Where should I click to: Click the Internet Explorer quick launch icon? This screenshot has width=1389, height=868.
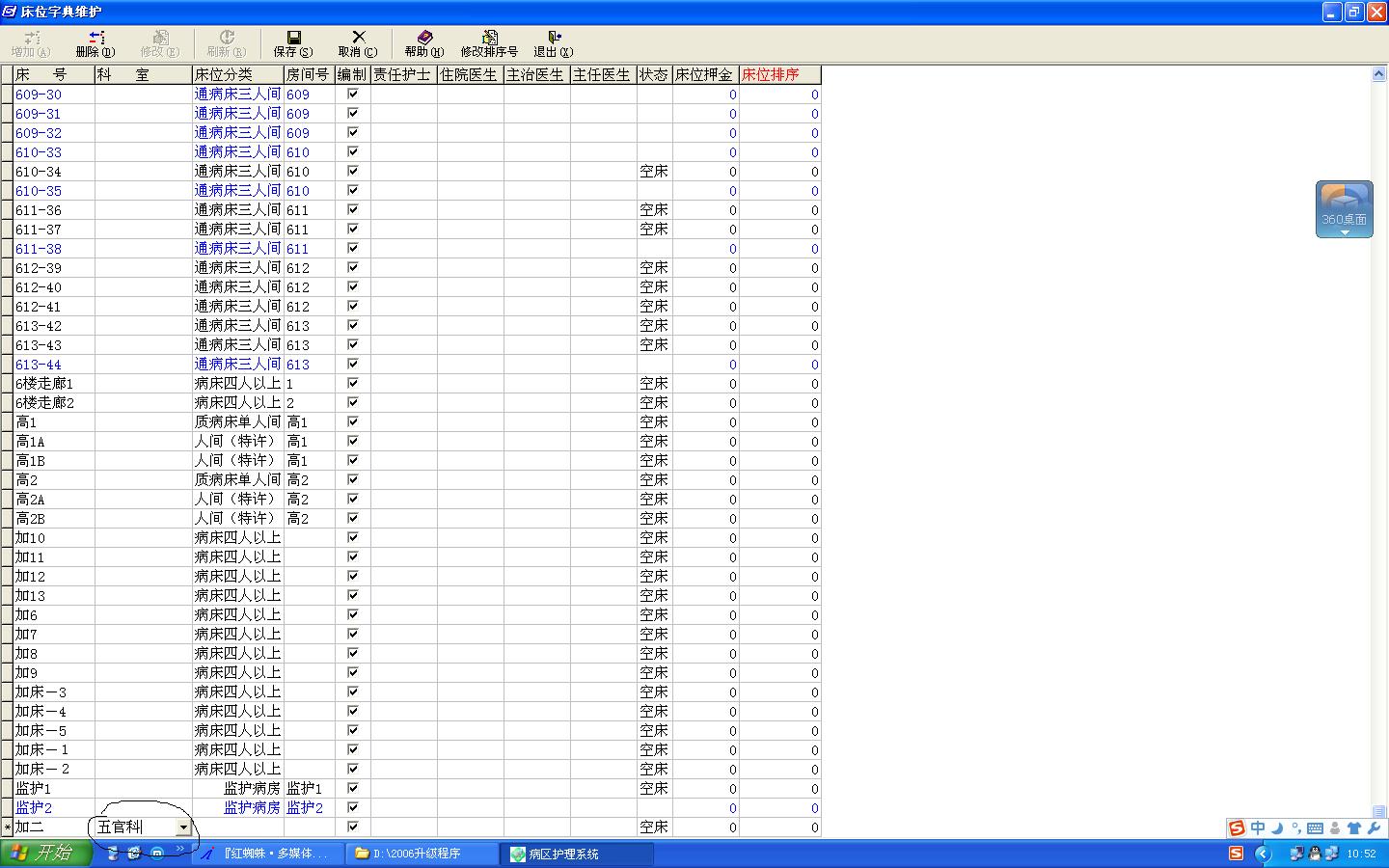(134, 854)
